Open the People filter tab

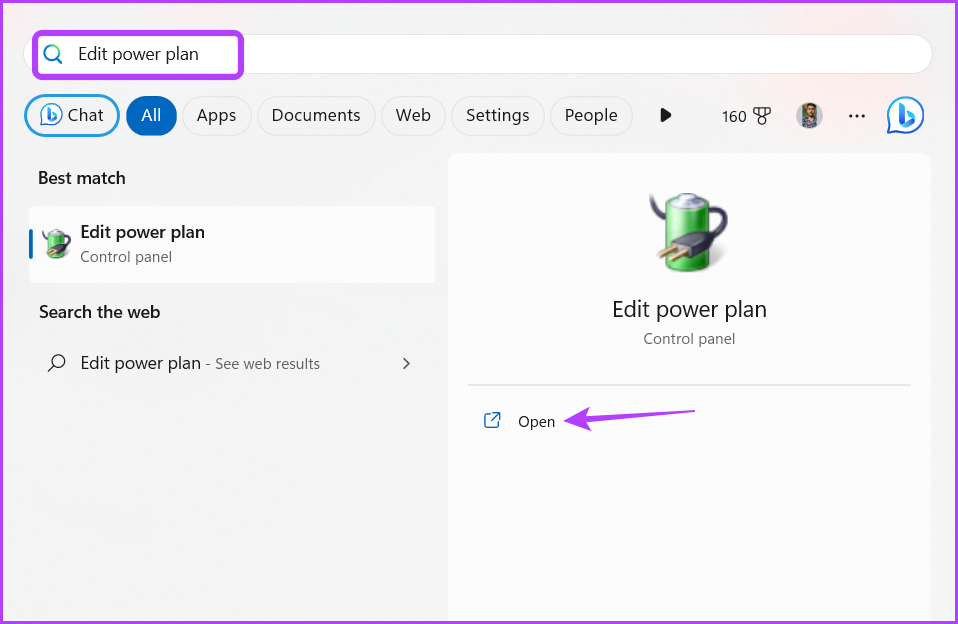591,116
